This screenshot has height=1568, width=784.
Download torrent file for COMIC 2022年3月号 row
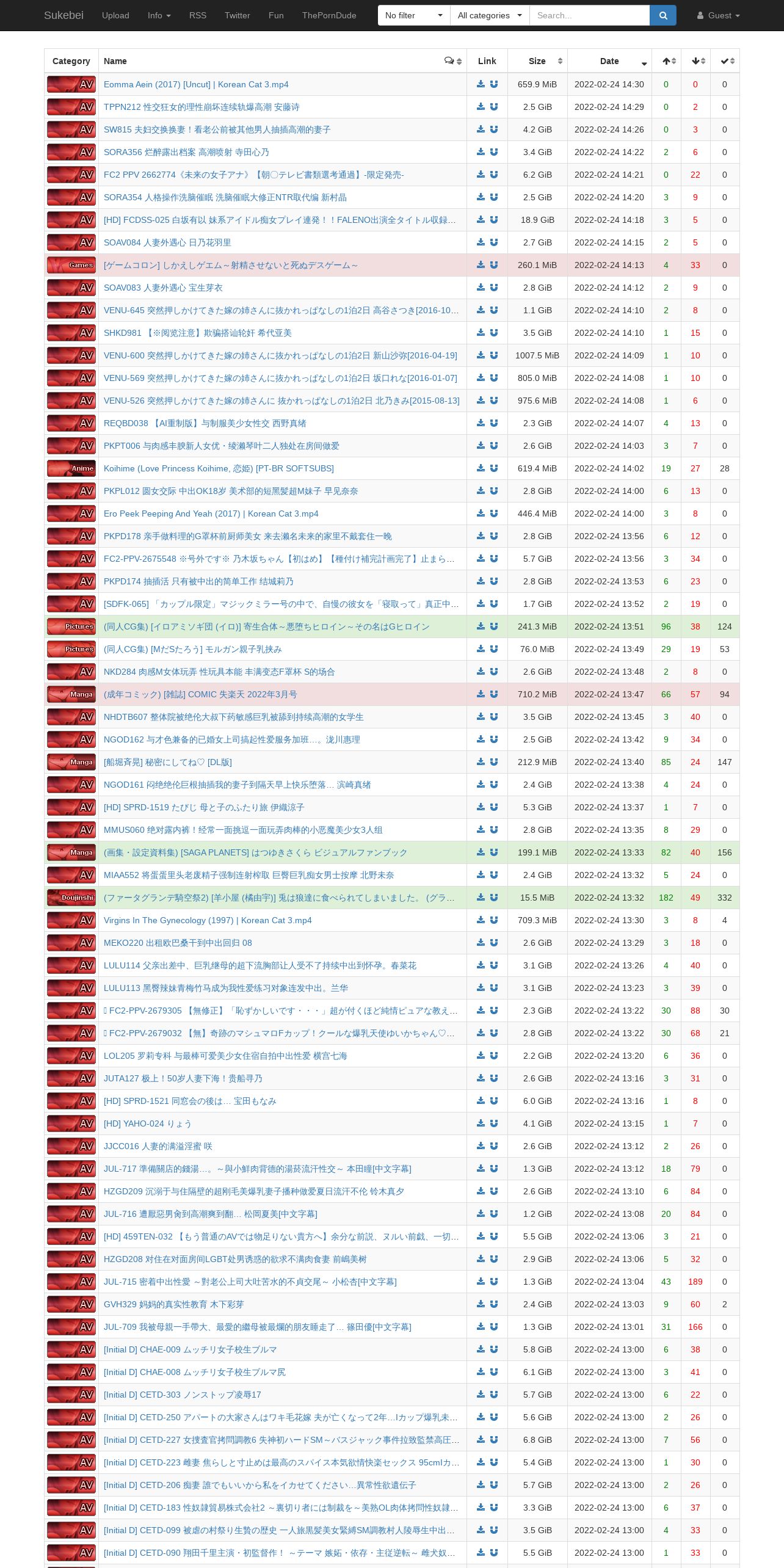481,694
